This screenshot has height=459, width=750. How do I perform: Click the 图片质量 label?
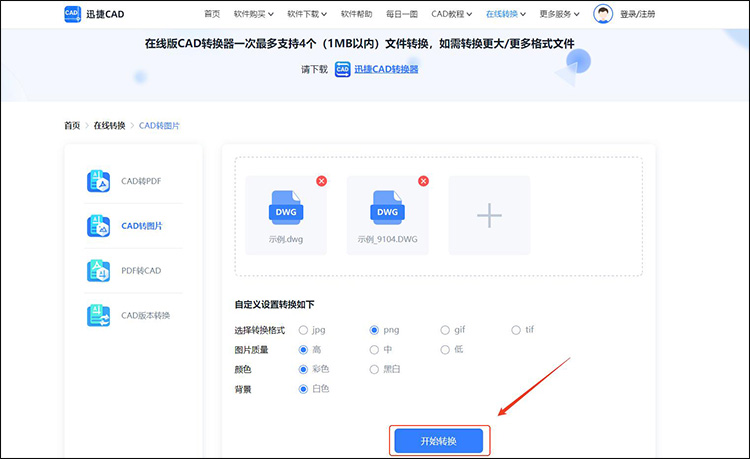[251, 350]
